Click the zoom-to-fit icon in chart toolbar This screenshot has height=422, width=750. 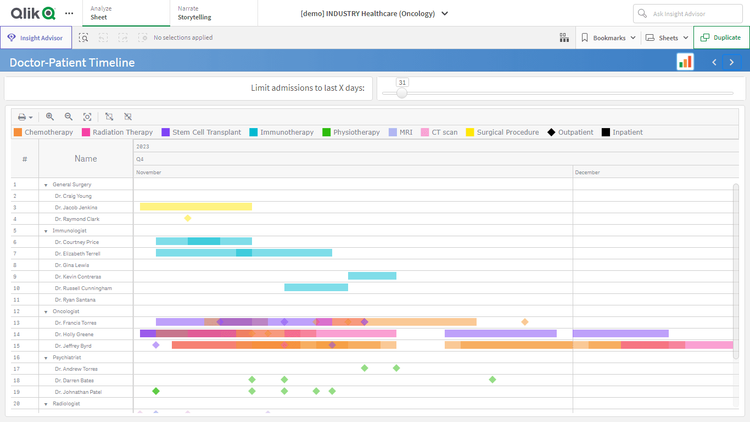pyautogui.click(x=87, y=117)
